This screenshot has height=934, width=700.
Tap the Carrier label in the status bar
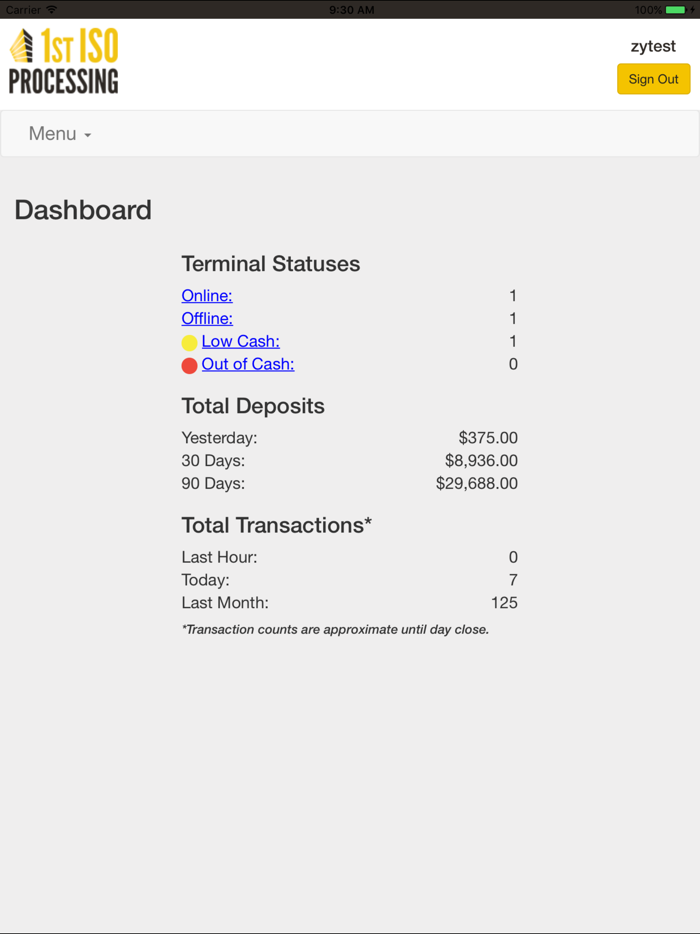22,9
